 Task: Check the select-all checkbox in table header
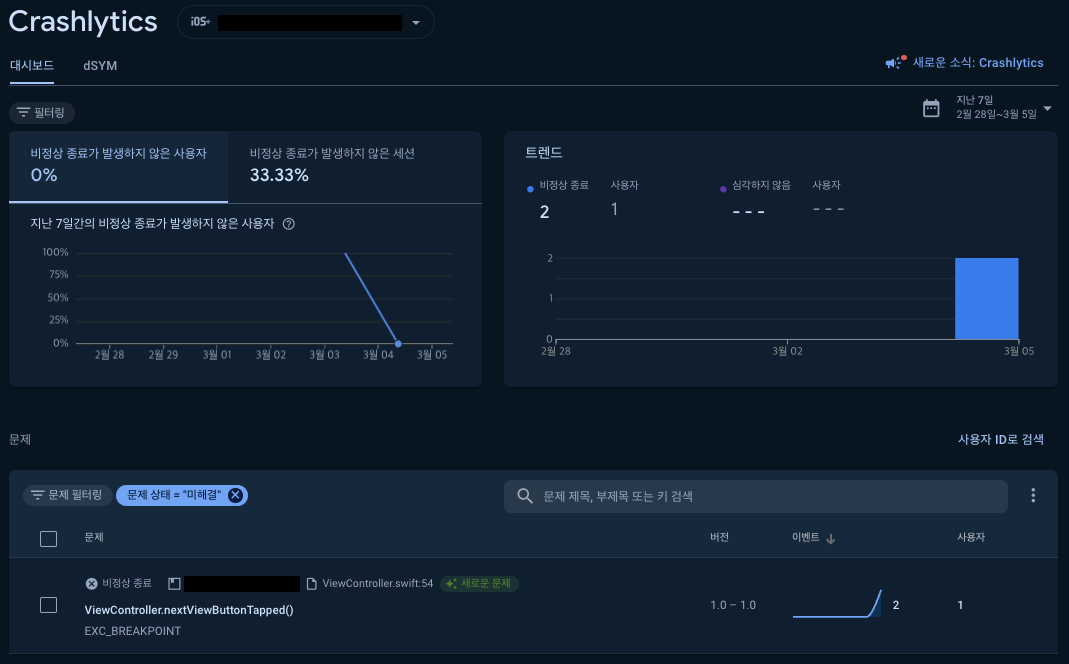pyautogui.click(x=48, y=539)
